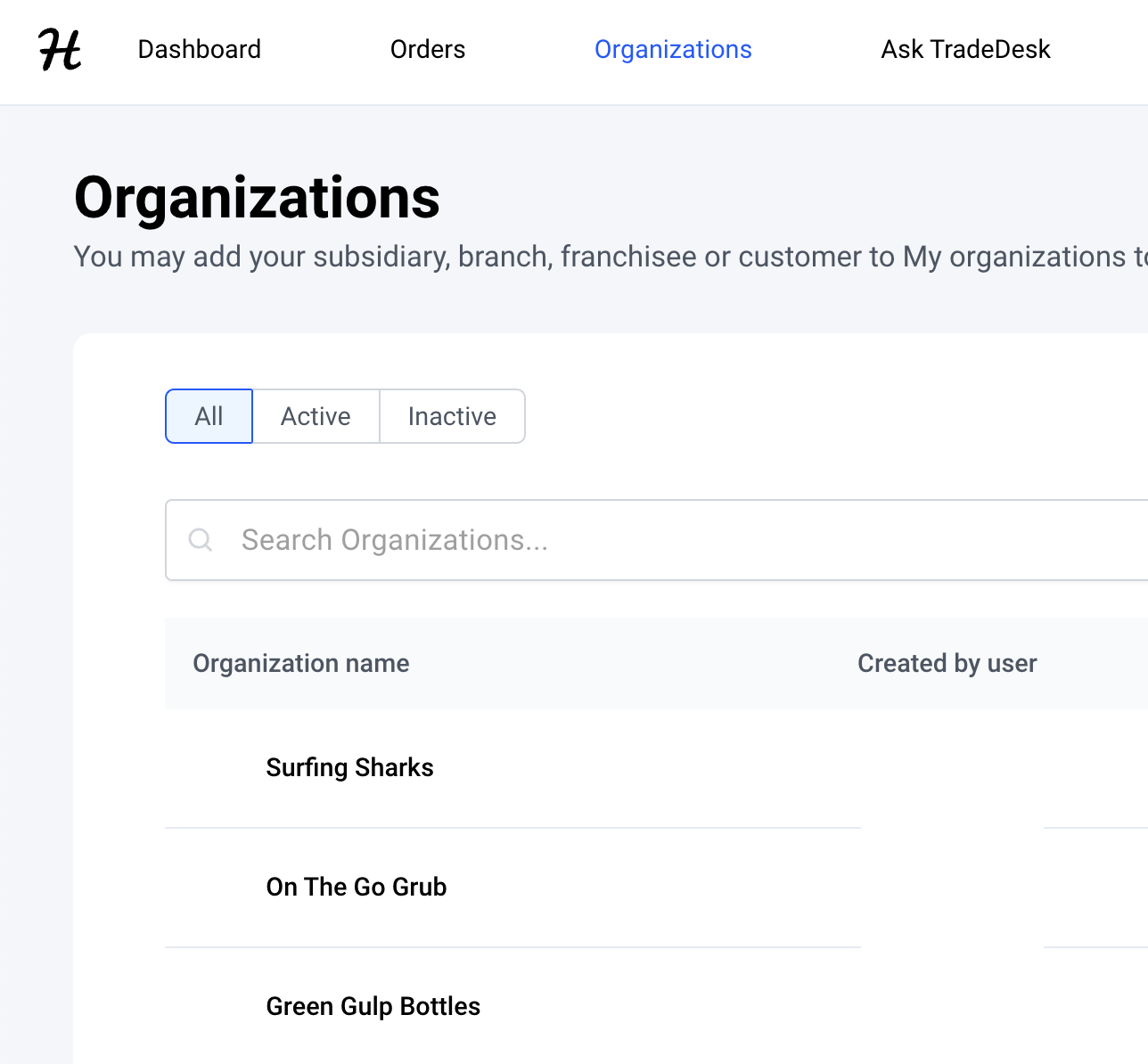
Task: Select the All filter tab
Action: point(209,416)
